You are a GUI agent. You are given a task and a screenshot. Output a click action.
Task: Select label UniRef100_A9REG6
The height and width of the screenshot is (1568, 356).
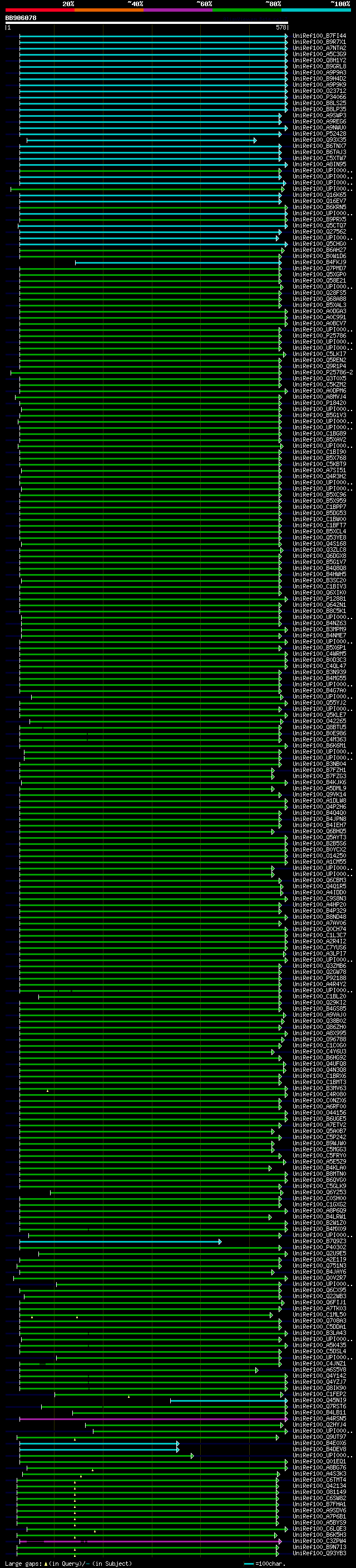(x=319, y=121)
